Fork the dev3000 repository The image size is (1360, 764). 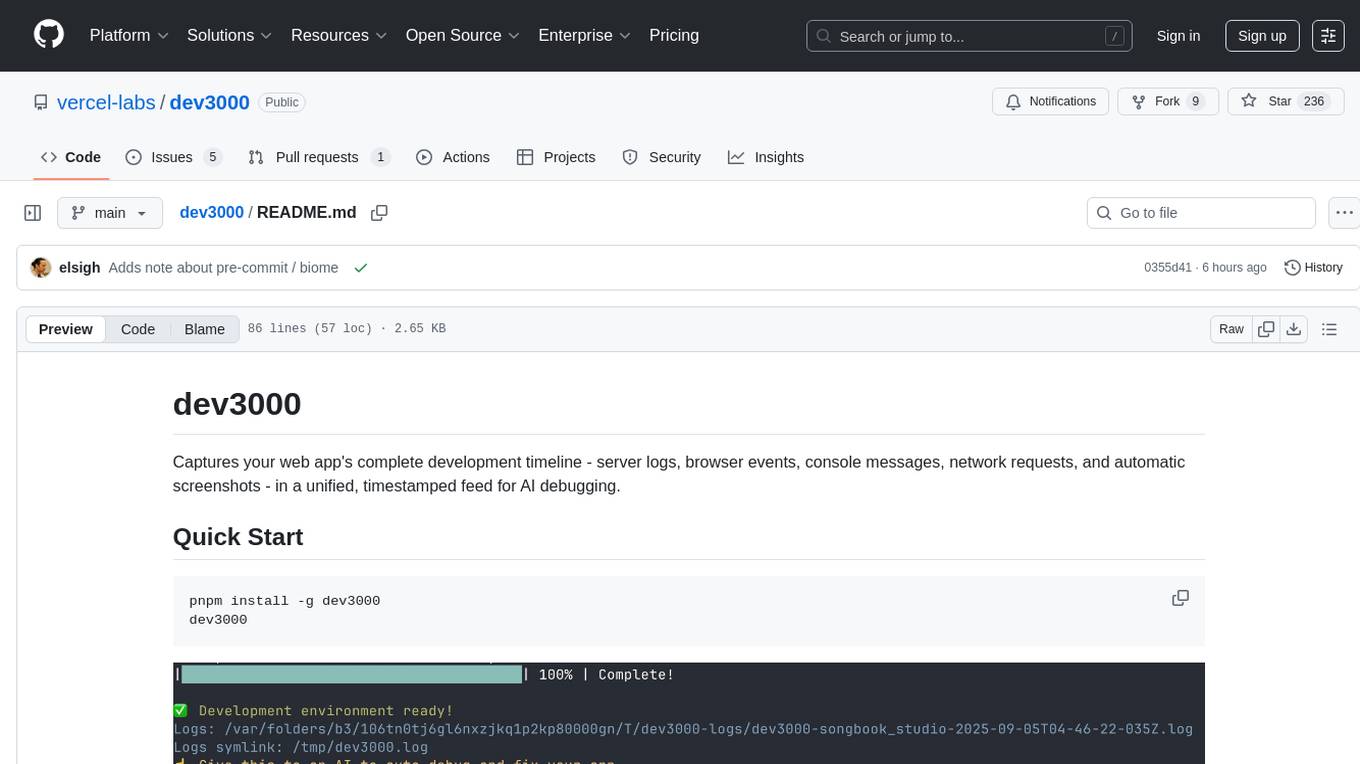click(x=1167, y=102)
